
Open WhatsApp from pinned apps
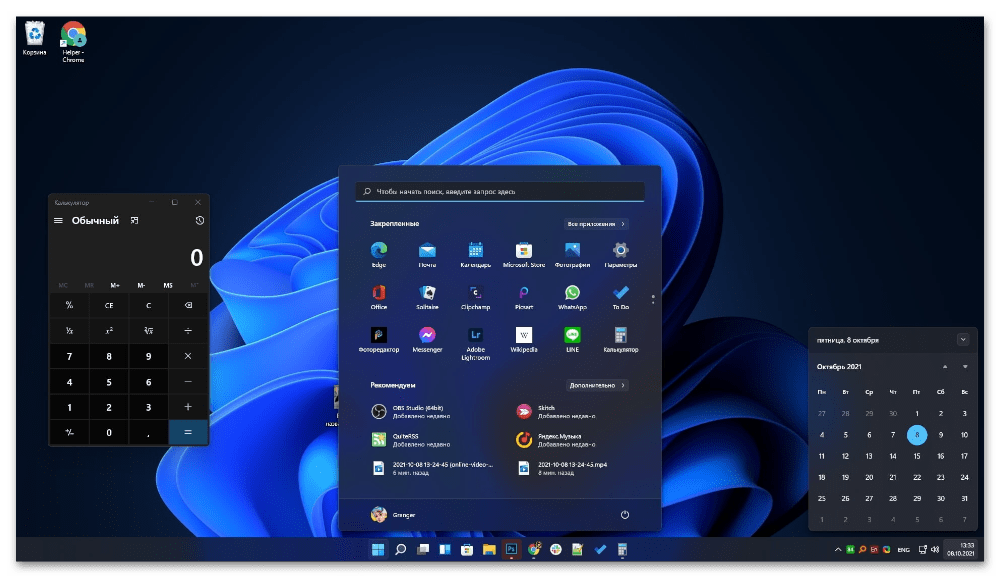click(x=572, y=294)
